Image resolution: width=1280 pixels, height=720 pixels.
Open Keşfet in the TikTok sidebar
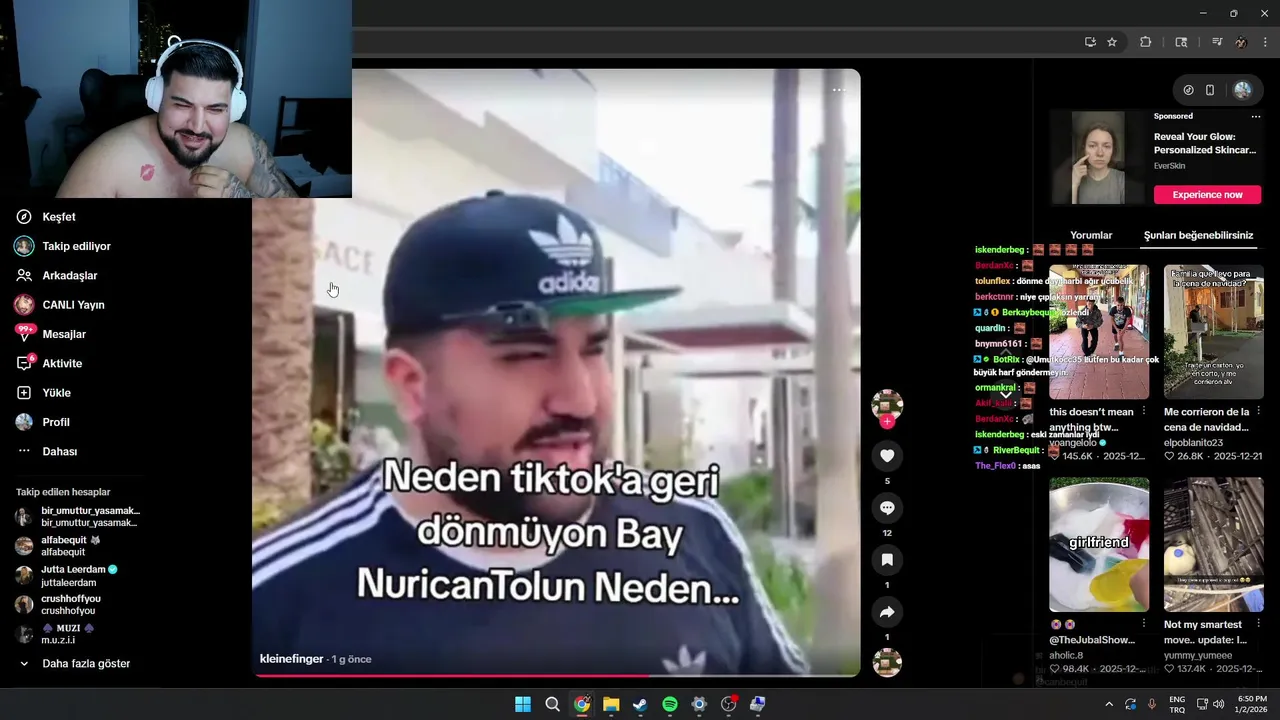point(45,217)
